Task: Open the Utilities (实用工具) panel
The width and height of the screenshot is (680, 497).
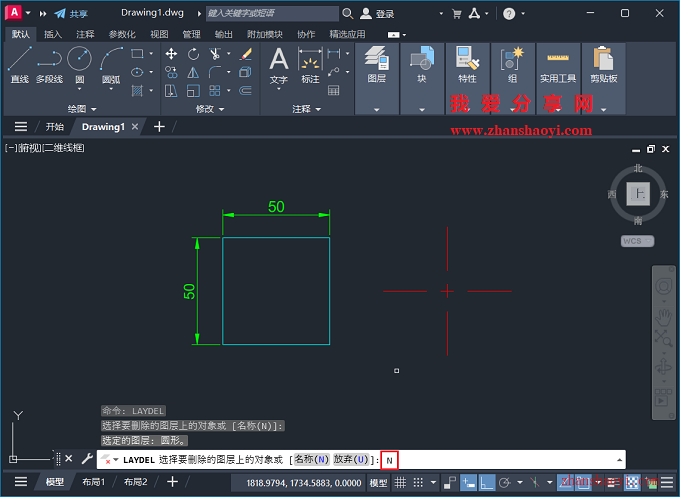Action: tap(558, 63)
